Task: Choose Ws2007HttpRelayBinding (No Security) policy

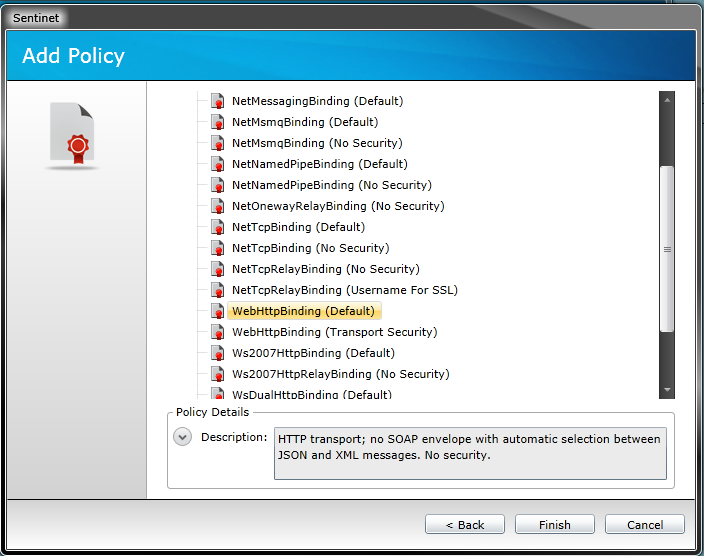Action: 341,374
